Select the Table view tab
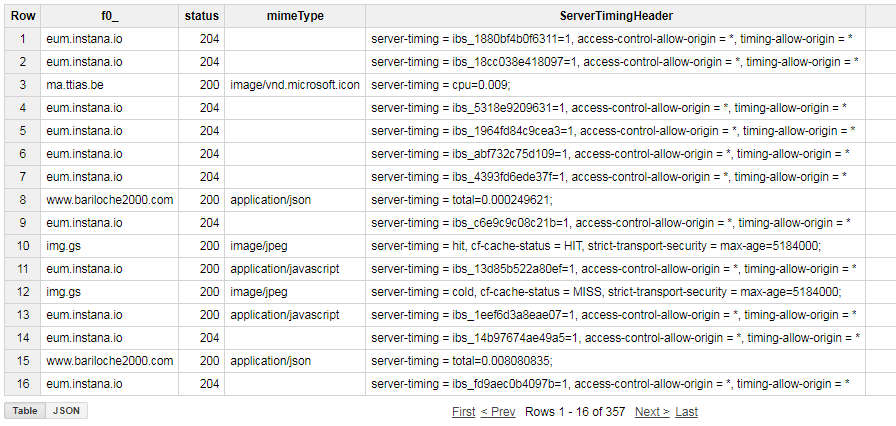 25,411
